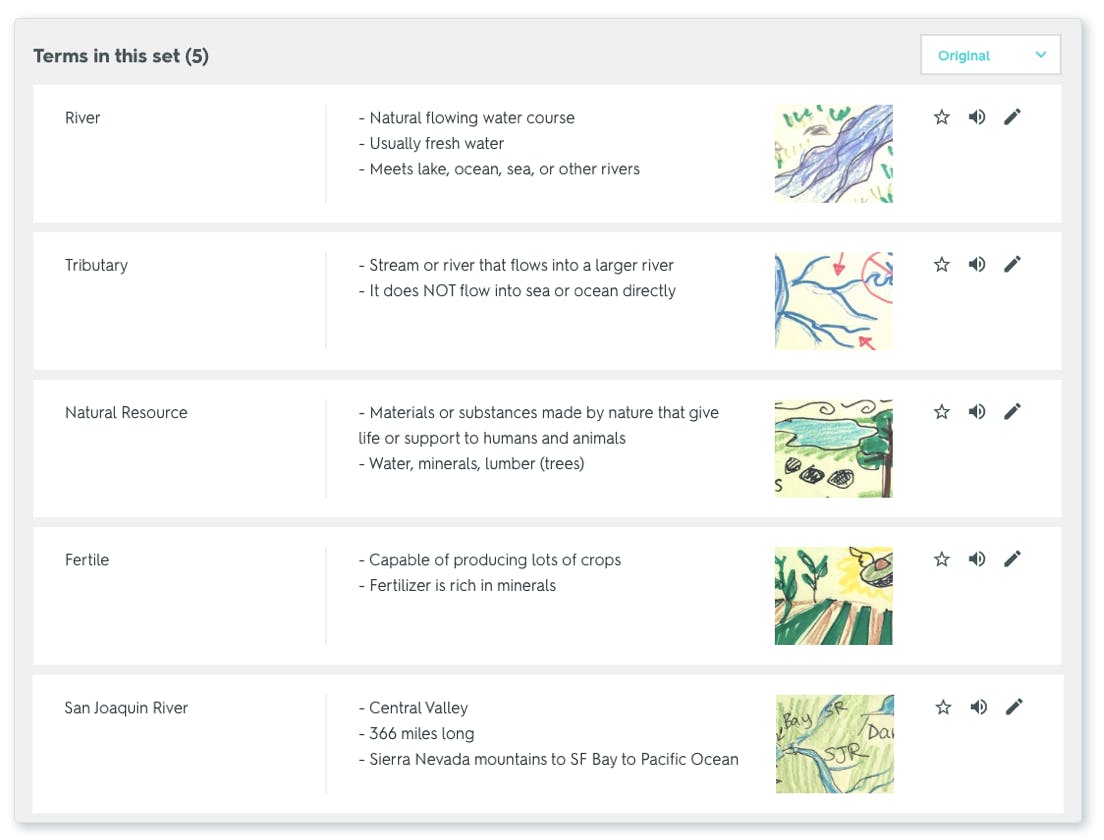Click the River drawing thumbnail
Screen dimensions: 1104x840
833,153
